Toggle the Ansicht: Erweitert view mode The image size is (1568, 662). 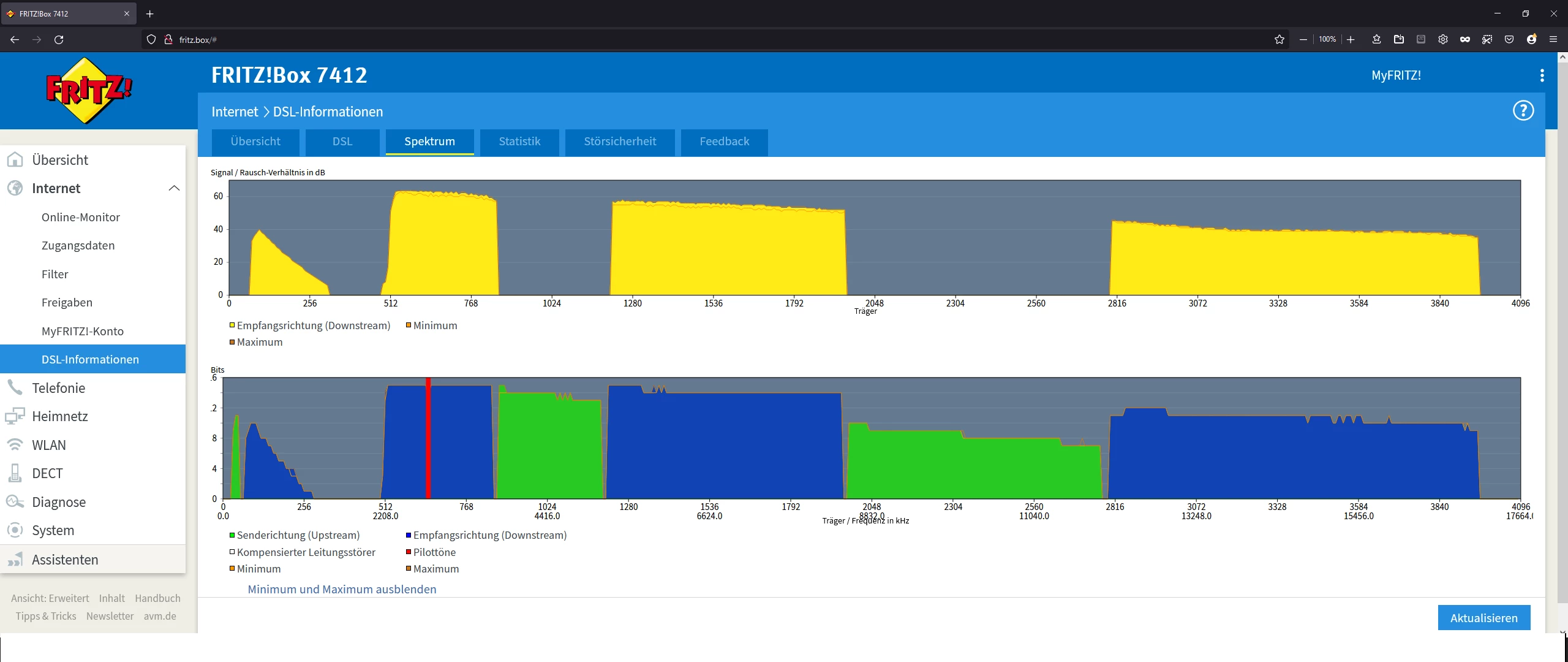(50, 598)
